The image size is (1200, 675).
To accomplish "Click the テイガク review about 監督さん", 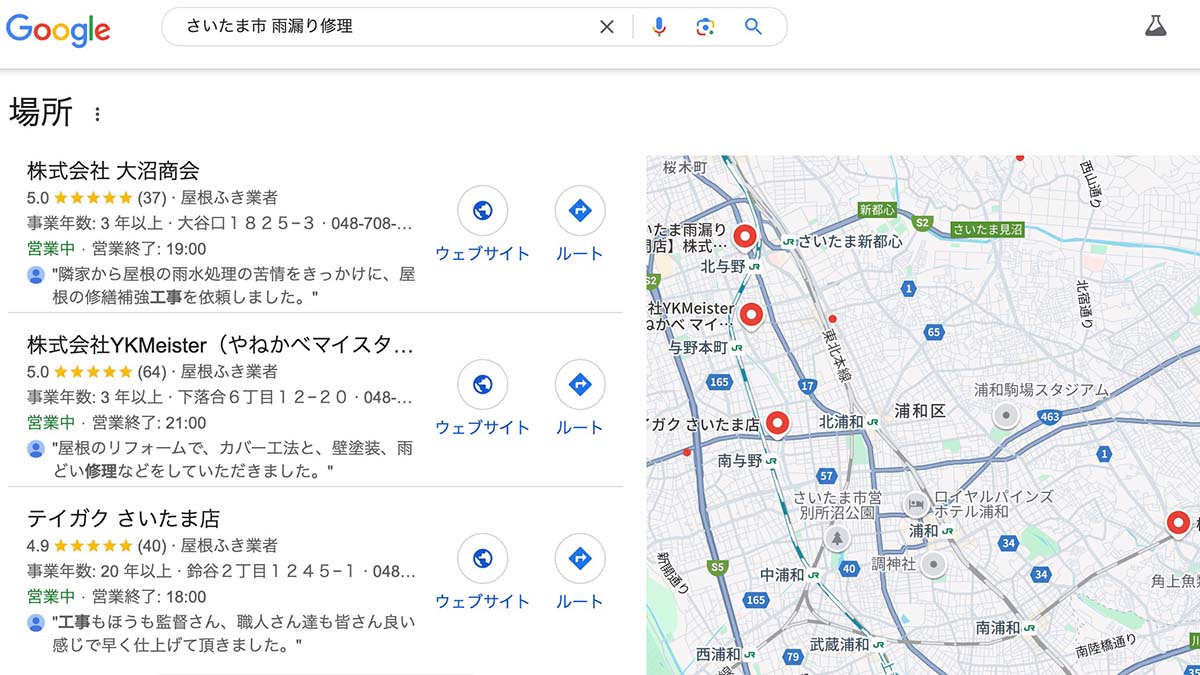I will 233,633.
